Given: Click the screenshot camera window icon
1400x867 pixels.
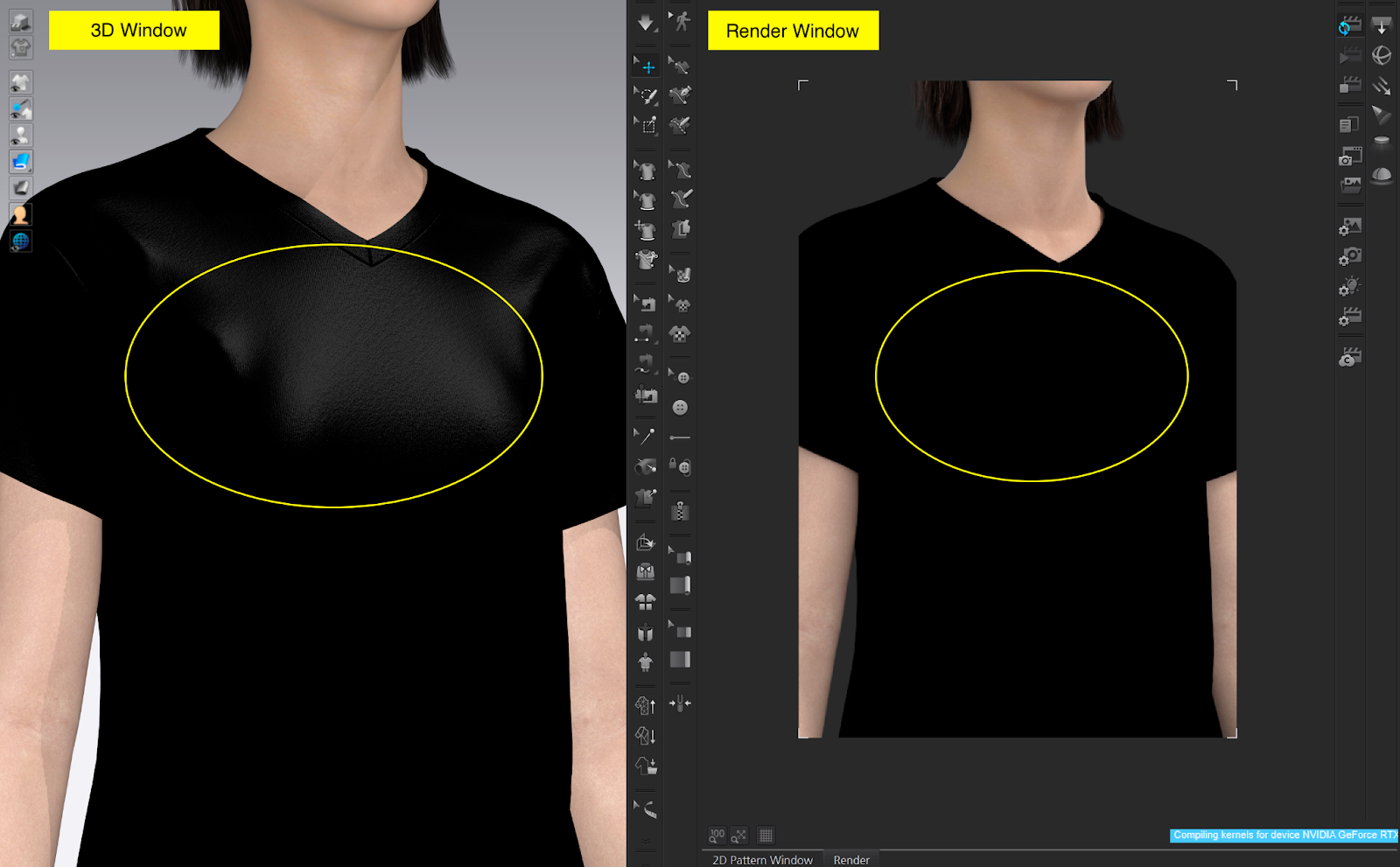Looking at the screenshot, I should tap(1349, 156).
